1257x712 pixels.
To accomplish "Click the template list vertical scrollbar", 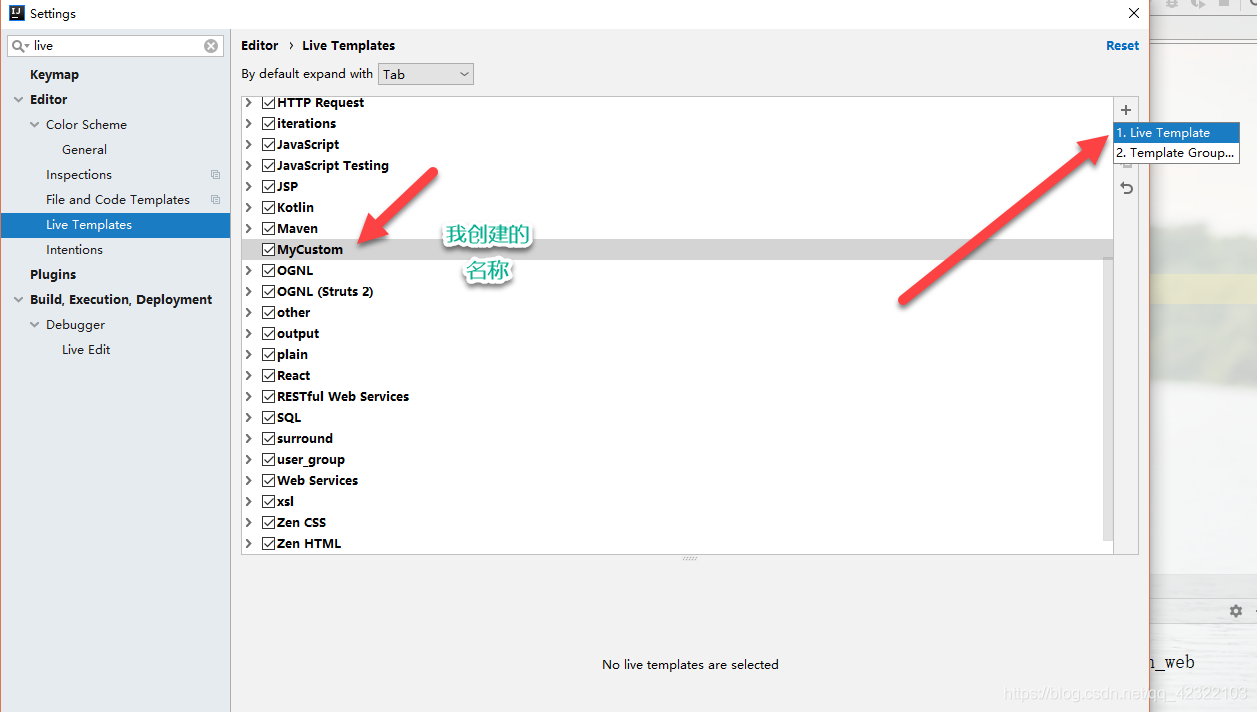I will click(x=1107, y=398).
